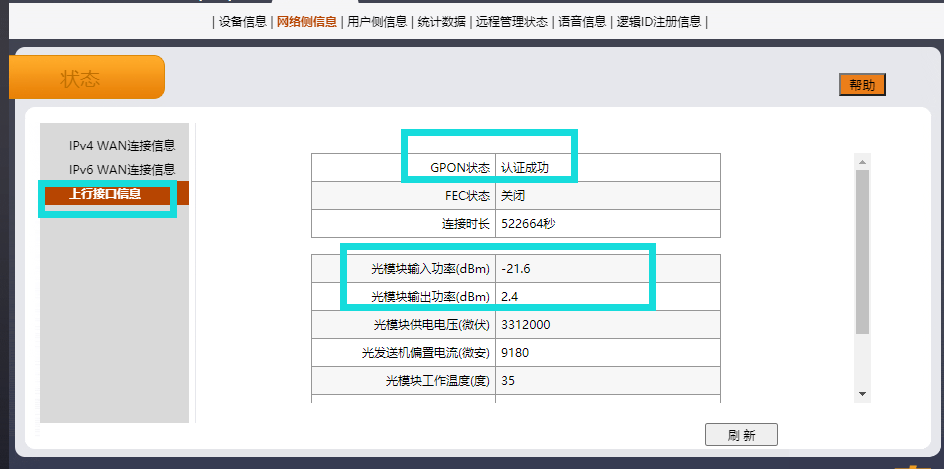944x469 pixels.
Task: Open the 设备信息 tab
Action: pos(243,22)
